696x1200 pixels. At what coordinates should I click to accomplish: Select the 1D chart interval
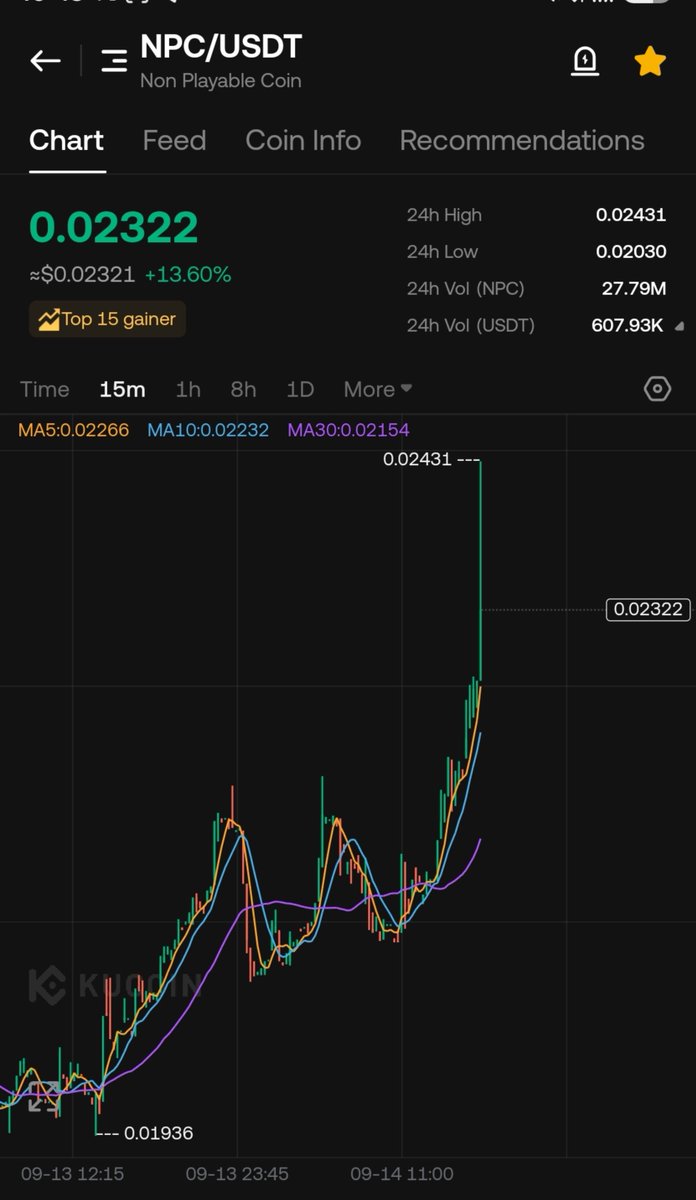tap(300, 389)
